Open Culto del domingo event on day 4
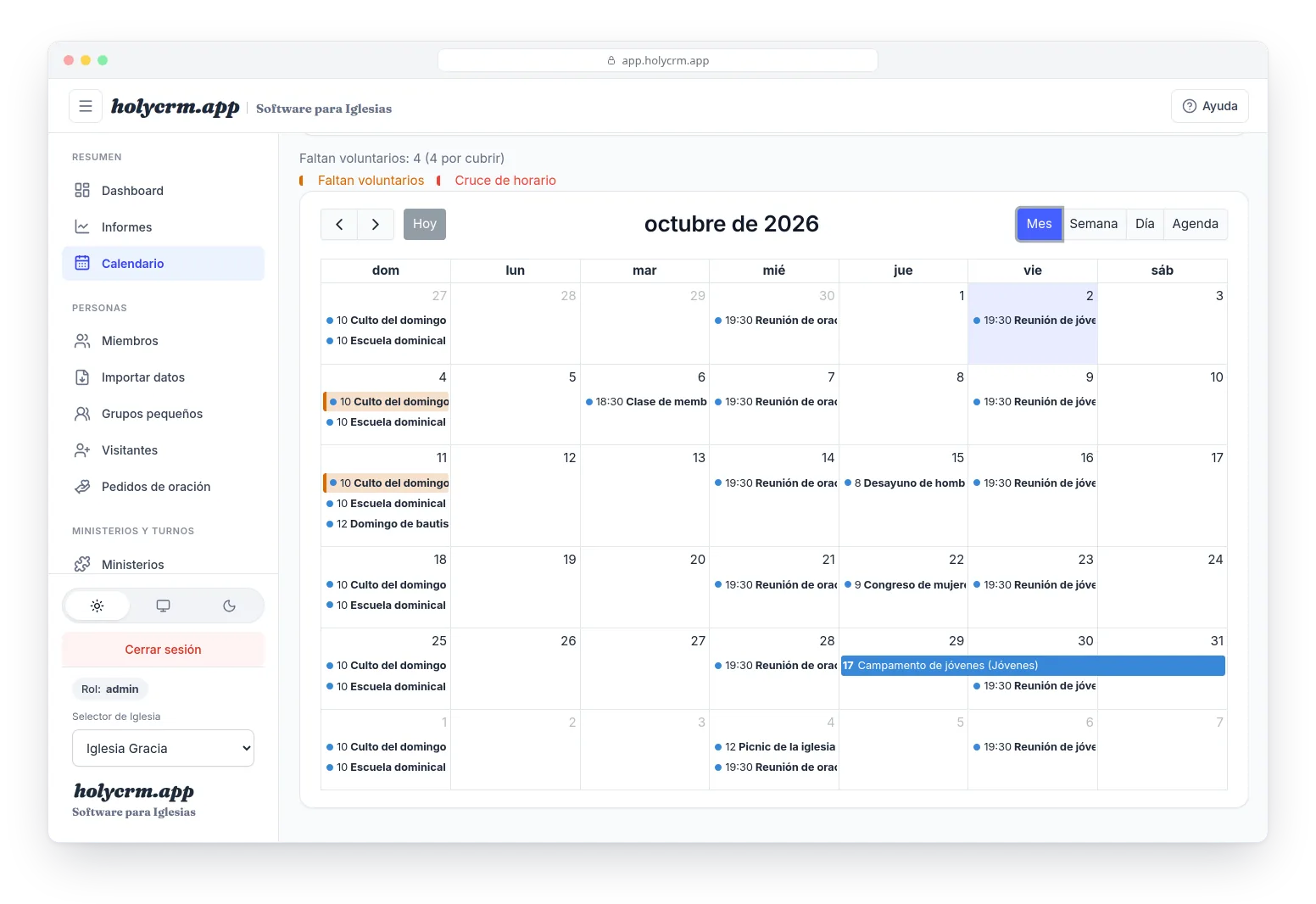 coord(387,401)
